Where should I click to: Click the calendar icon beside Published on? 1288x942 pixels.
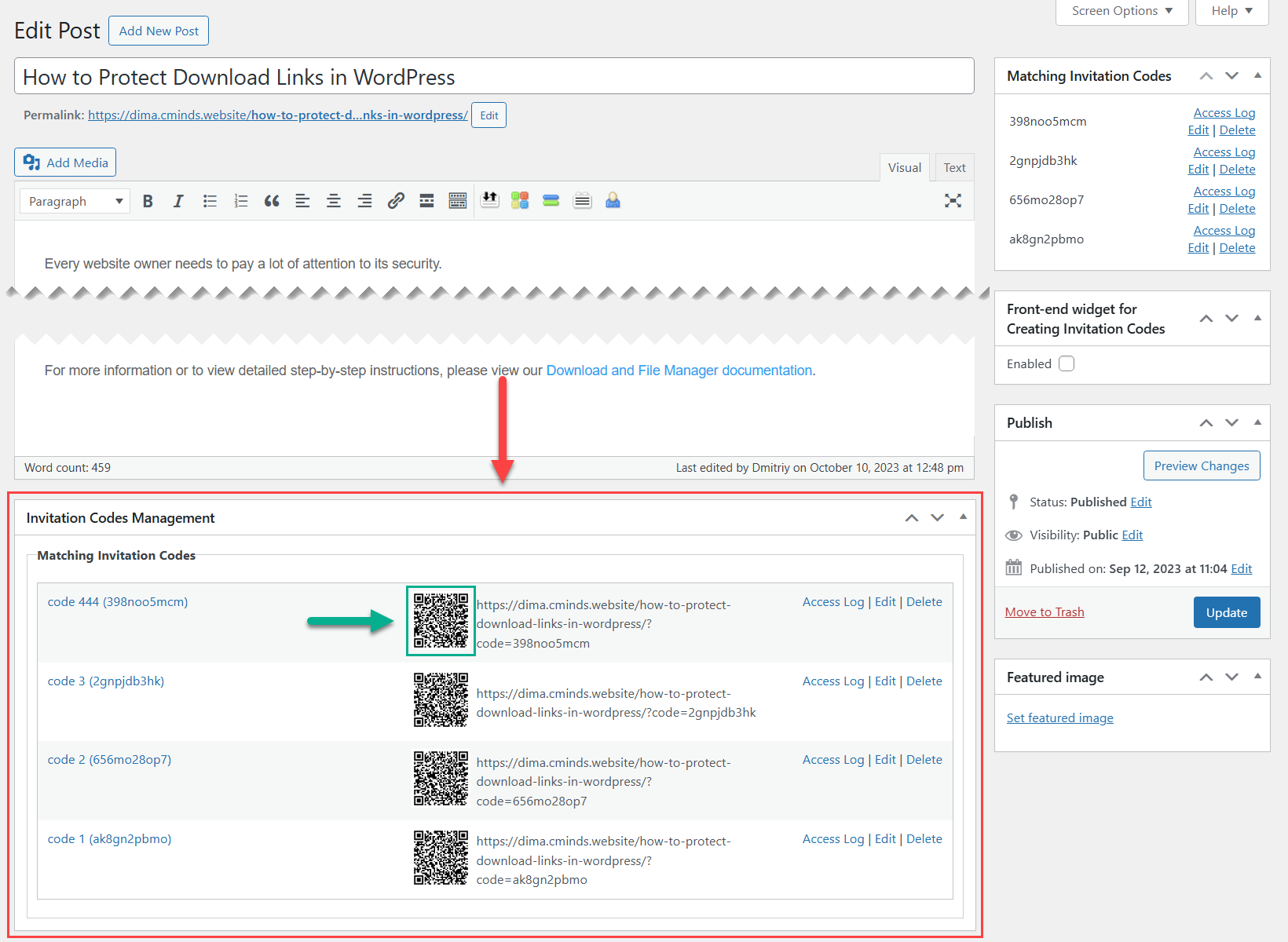(x=1014, y=568)
